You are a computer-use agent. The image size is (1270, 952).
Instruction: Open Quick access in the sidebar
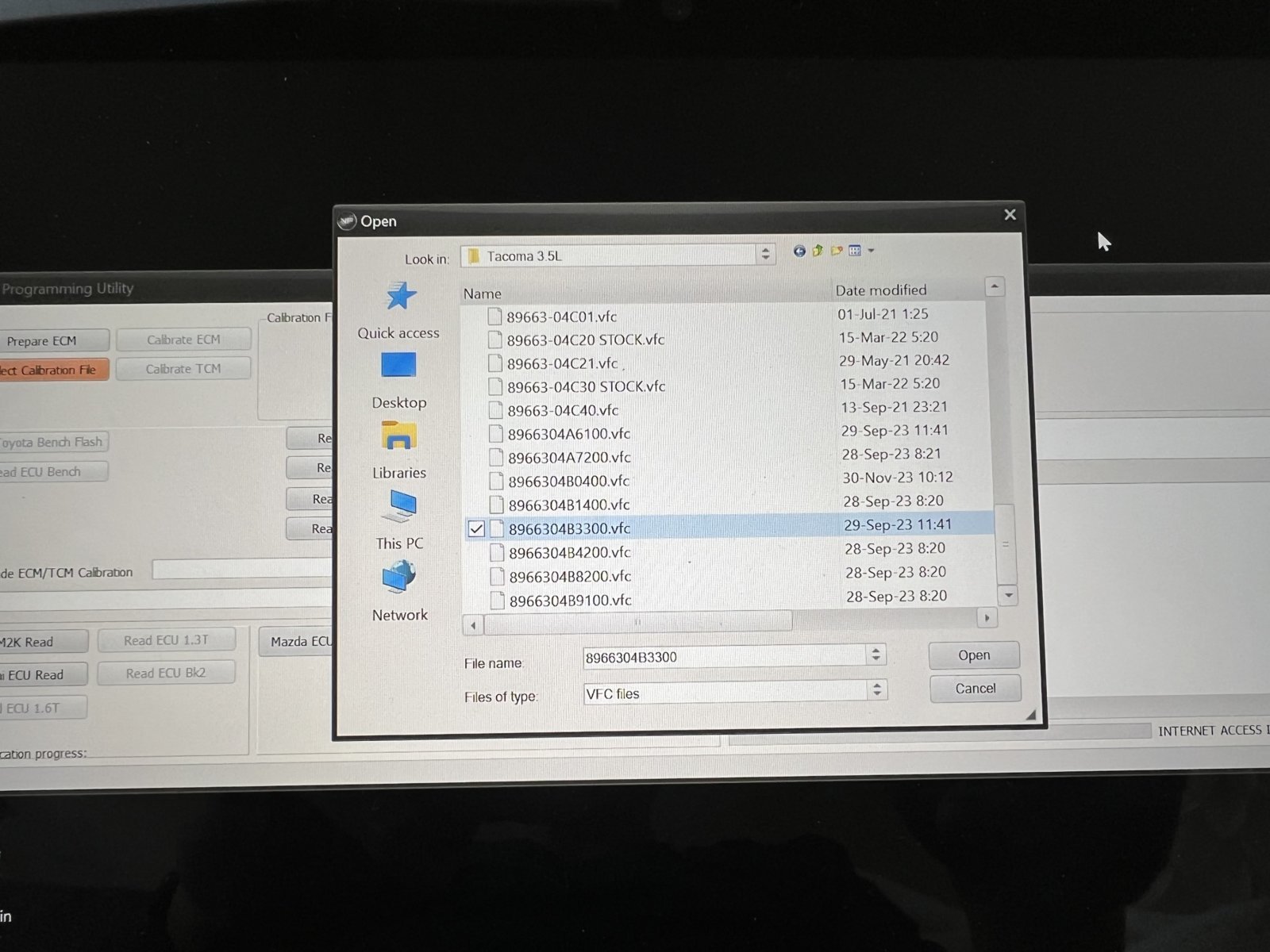click(x=398, y=310)
